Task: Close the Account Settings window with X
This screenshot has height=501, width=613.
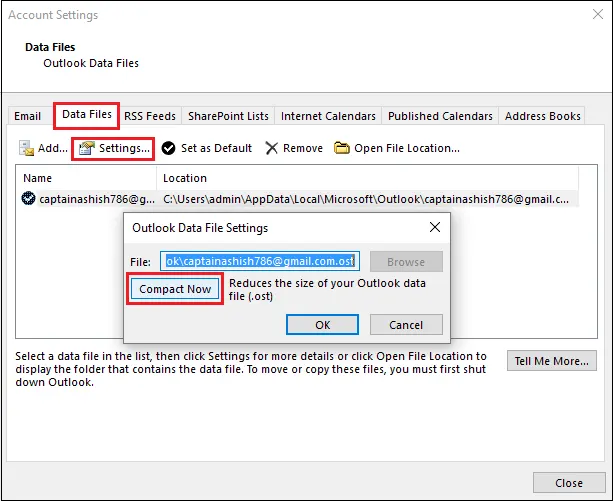Action: click(x=598, y=14)
